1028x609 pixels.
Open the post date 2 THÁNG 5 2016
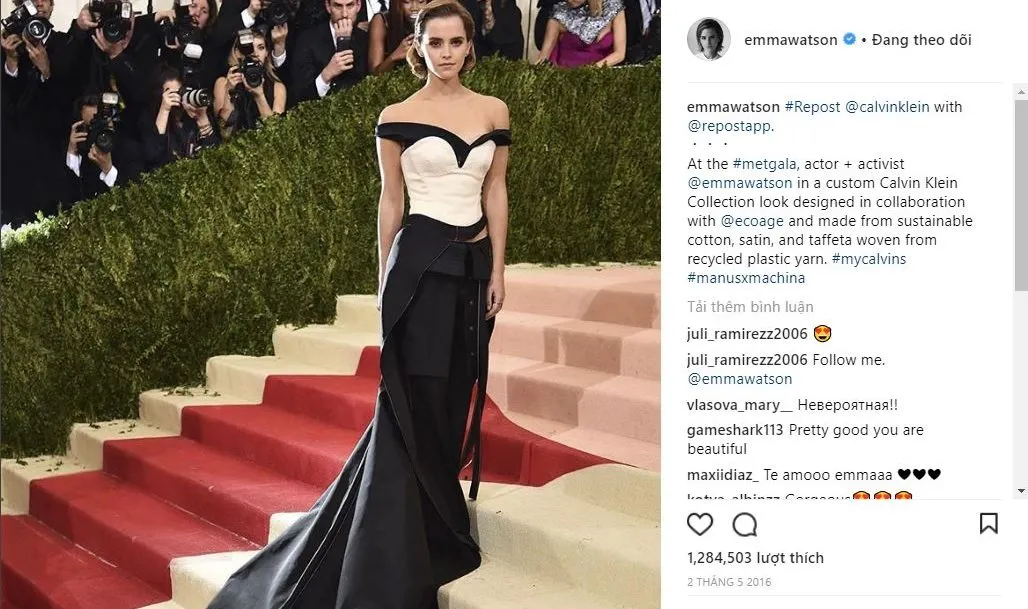[x=729, y=582]
